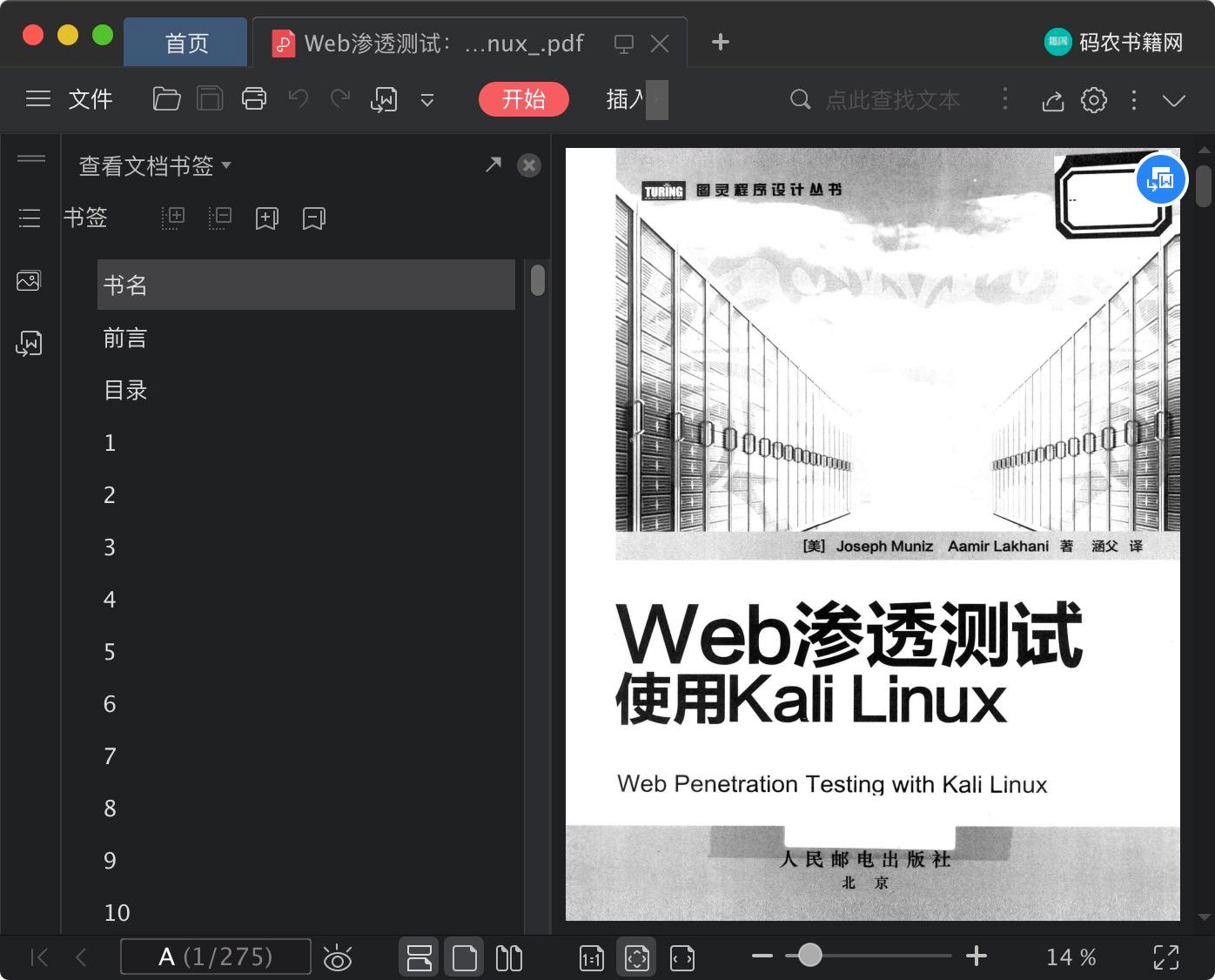Set zoom to actual size 1:1

coord(592,958)
